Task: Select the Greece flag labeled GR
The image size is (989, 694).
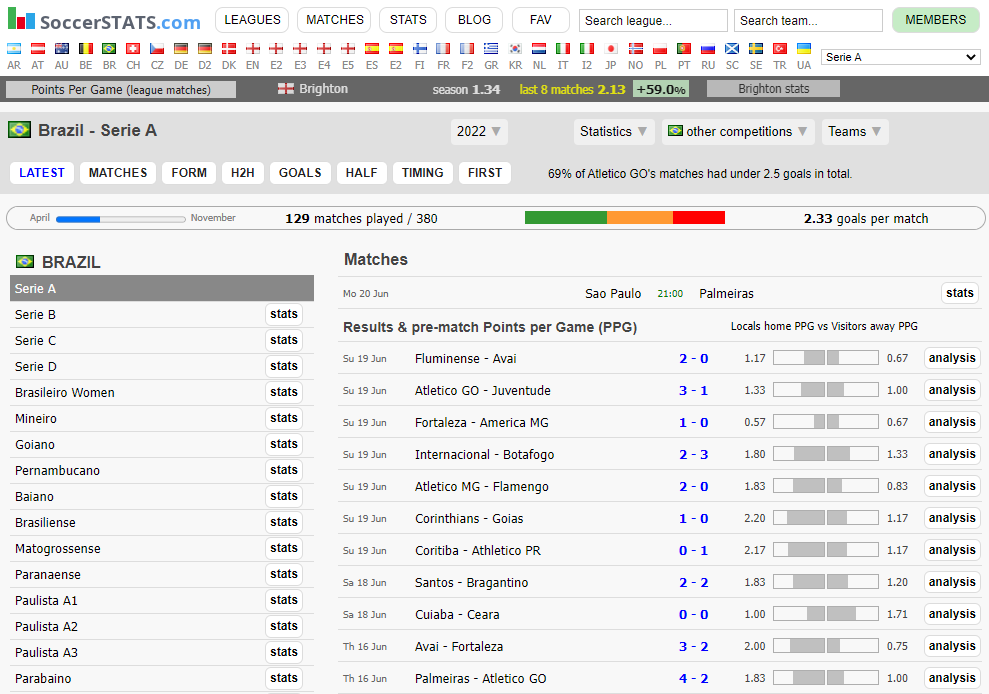Action: point(491,49)
